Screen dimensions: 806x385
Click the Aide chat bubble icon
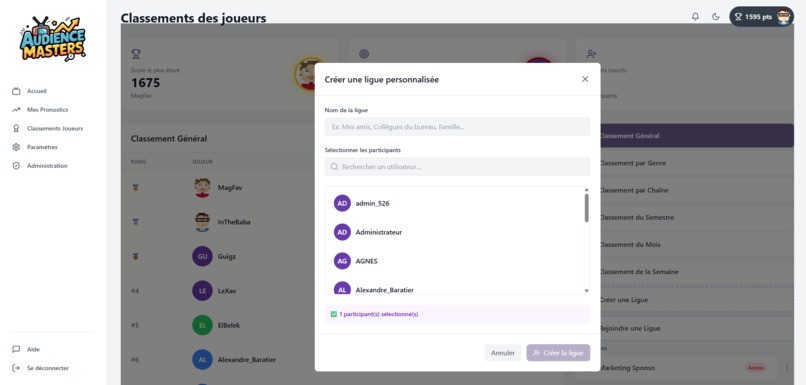[x=16, y=349]
